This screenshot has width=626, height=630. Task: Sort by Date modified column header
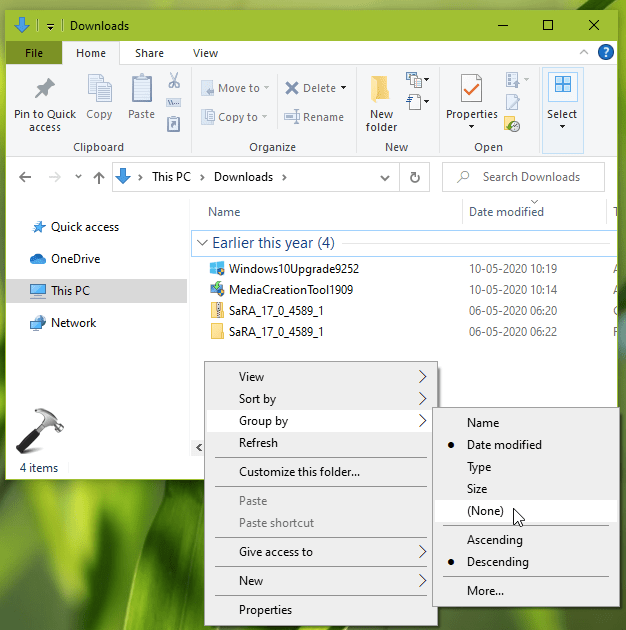[506, 212]
